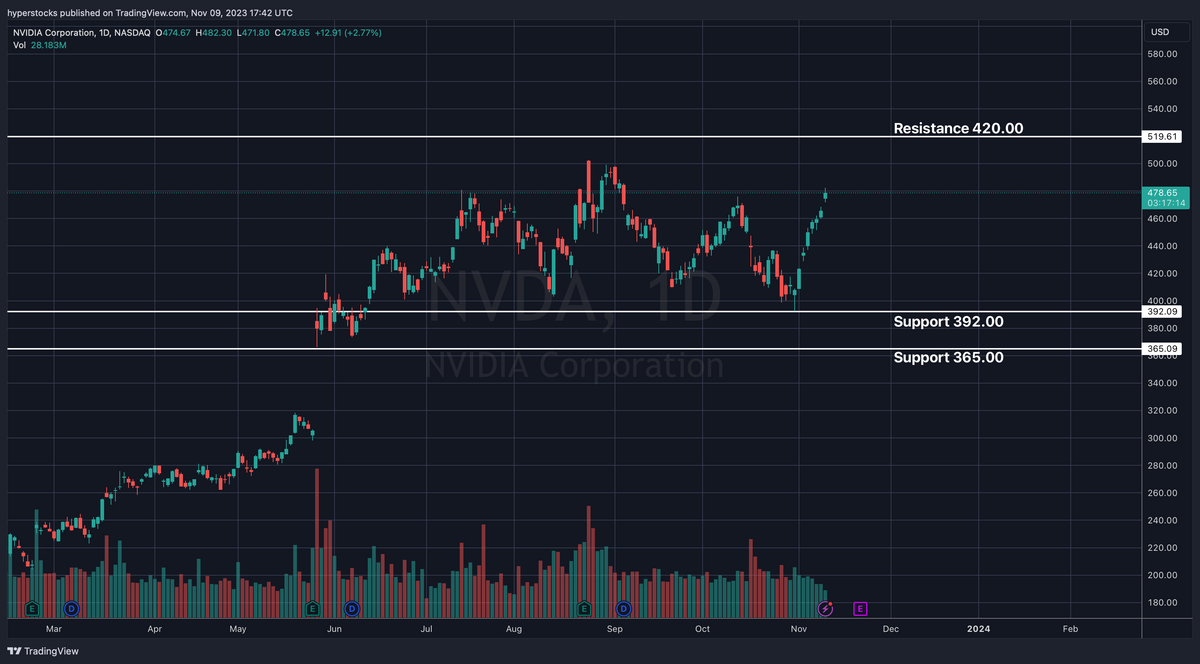Click the earnings E badge below March

coord(32,607)
